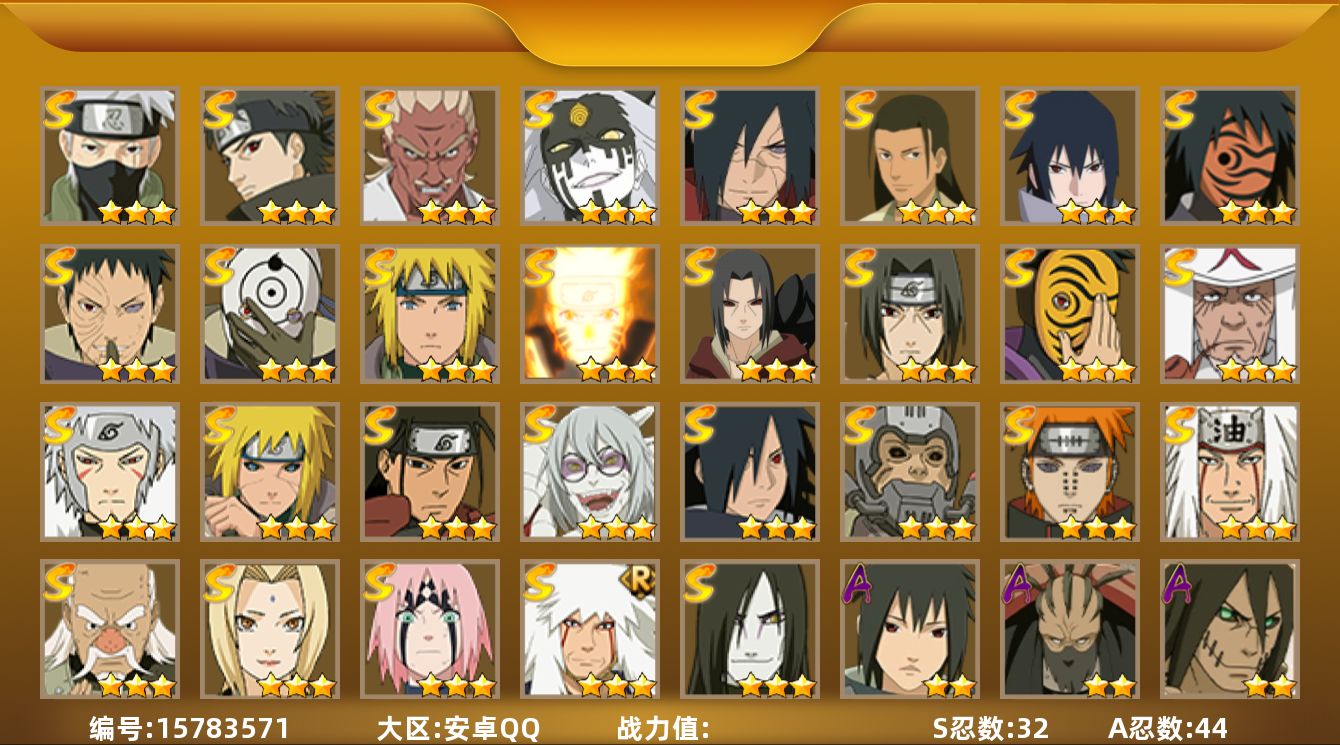The image size is (1340, 745).
Task: Pick the A-rank green-eyed stitched-face ninja
Action: pyautogui.click(x=1229, y=629)
